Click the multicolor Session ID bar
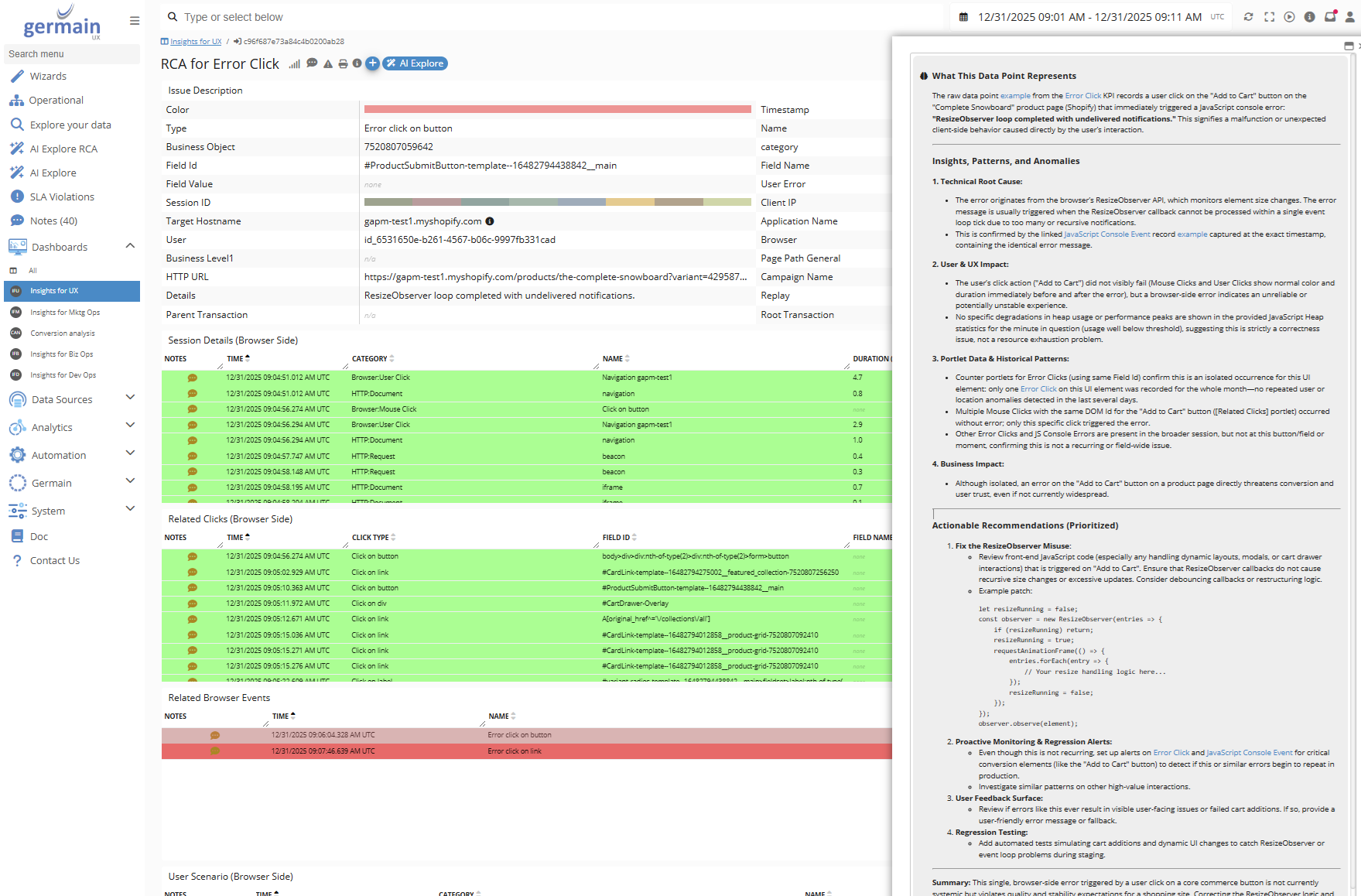Image resolution: width=1361 pixels, height=896 pixels. click(557, 203)
